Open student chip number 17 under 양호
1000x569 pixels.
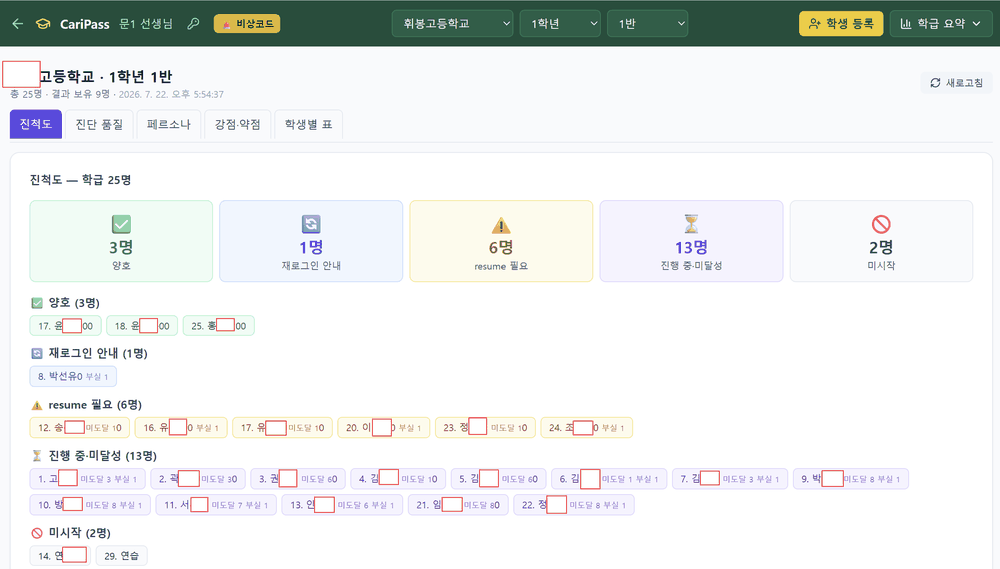(66, 326)
